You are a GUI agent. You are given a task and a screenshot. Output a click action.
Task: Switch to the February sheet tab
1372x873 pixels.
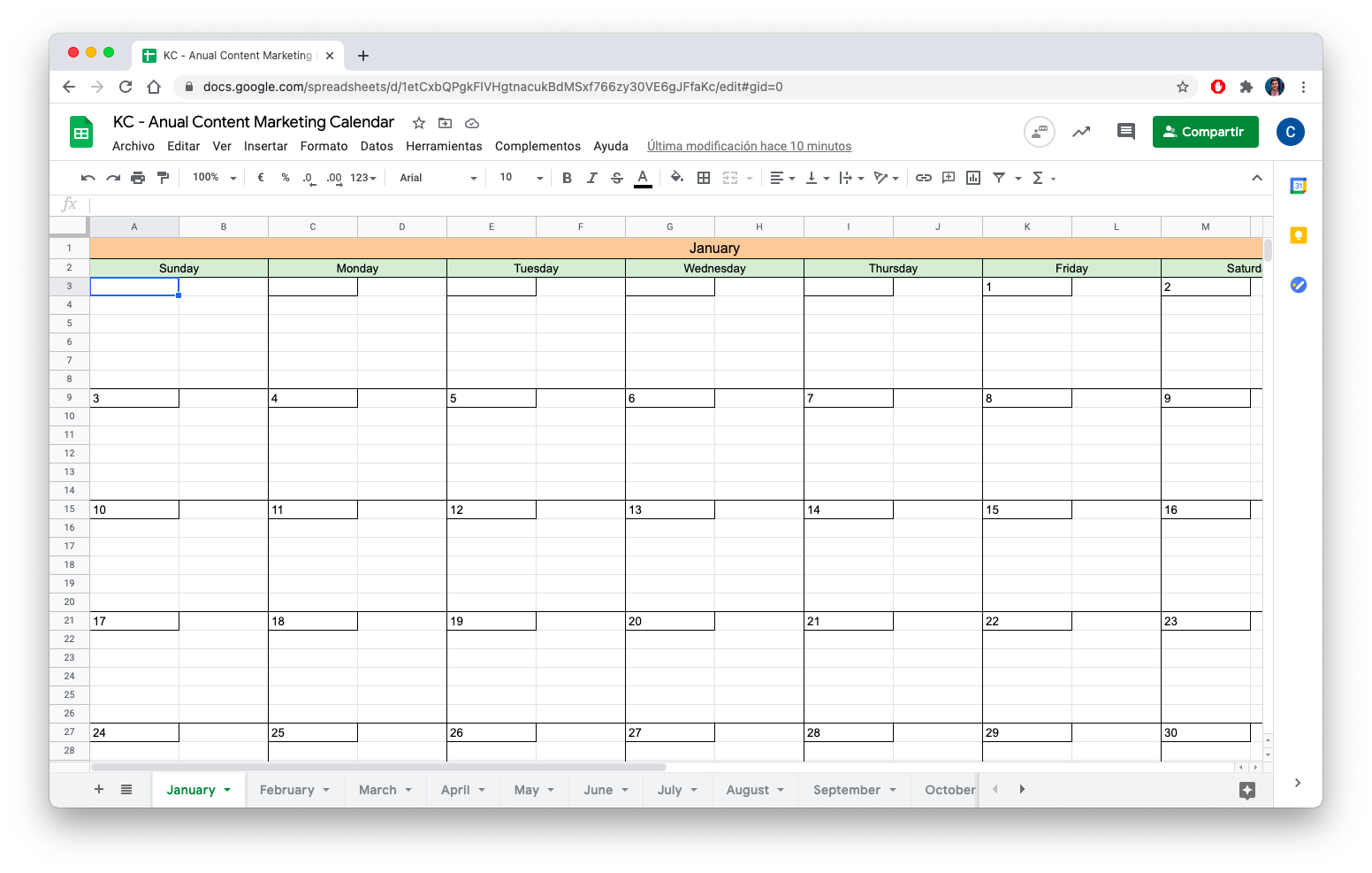pyautogui.click(x=294, y=790)
